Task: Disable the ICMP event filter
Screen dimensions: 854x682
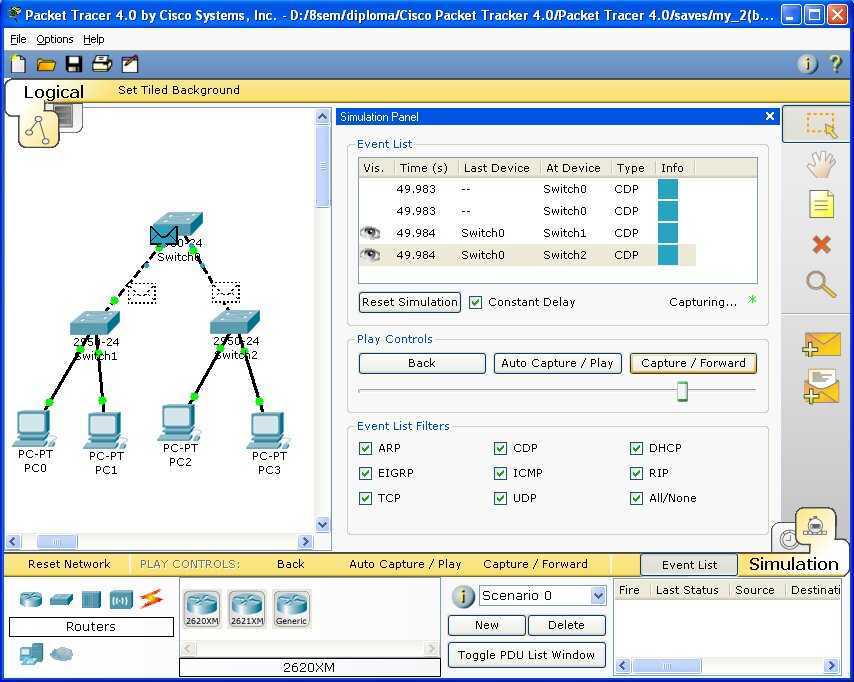Action: tap(500, 473)
